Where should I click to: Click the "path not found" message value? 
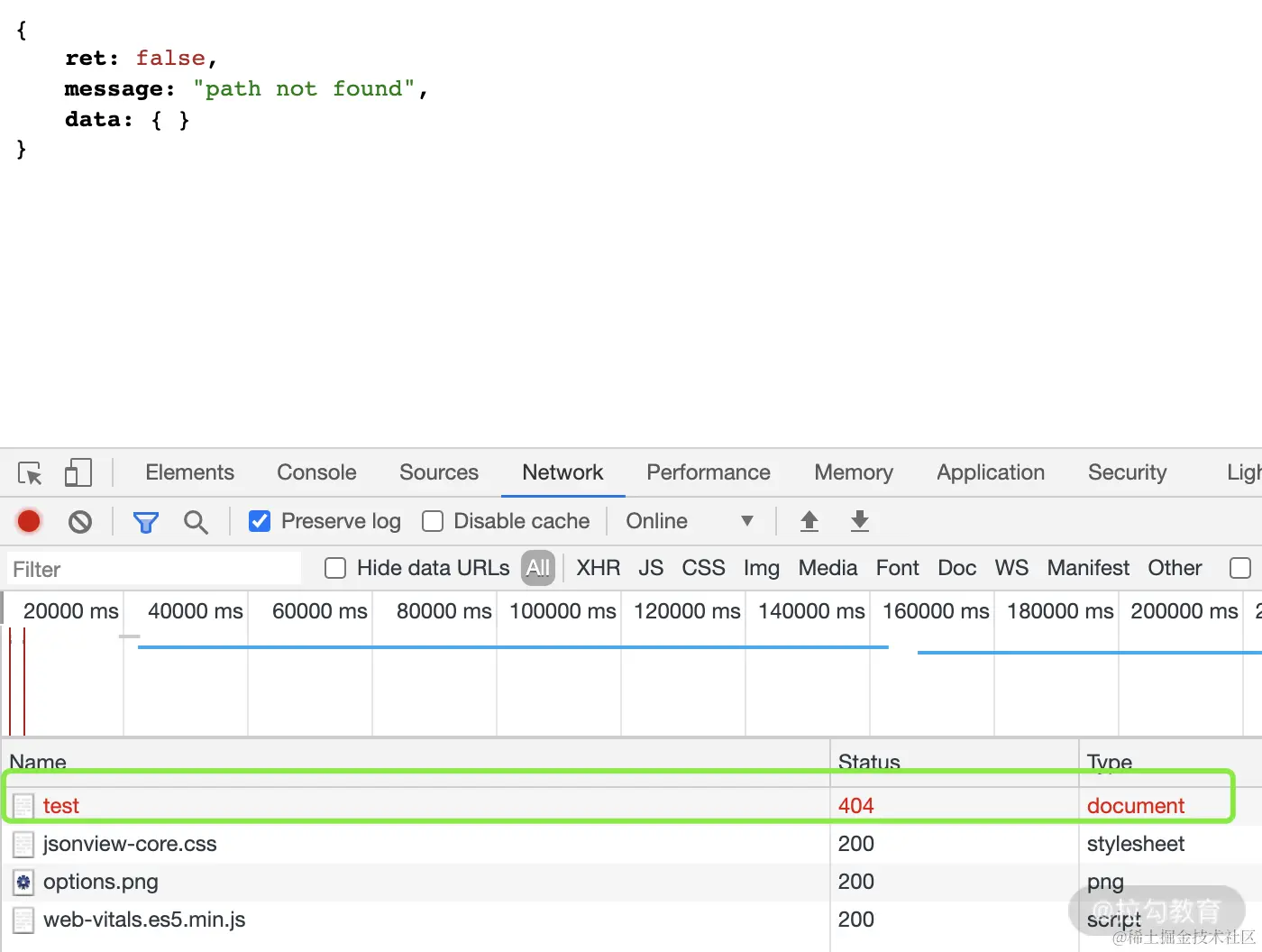coord(304,88)
